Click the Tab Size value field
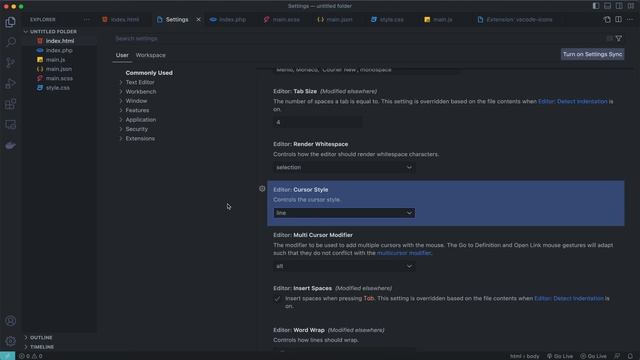The width and height of the screenshot is (640, 360). coord(317,122)
